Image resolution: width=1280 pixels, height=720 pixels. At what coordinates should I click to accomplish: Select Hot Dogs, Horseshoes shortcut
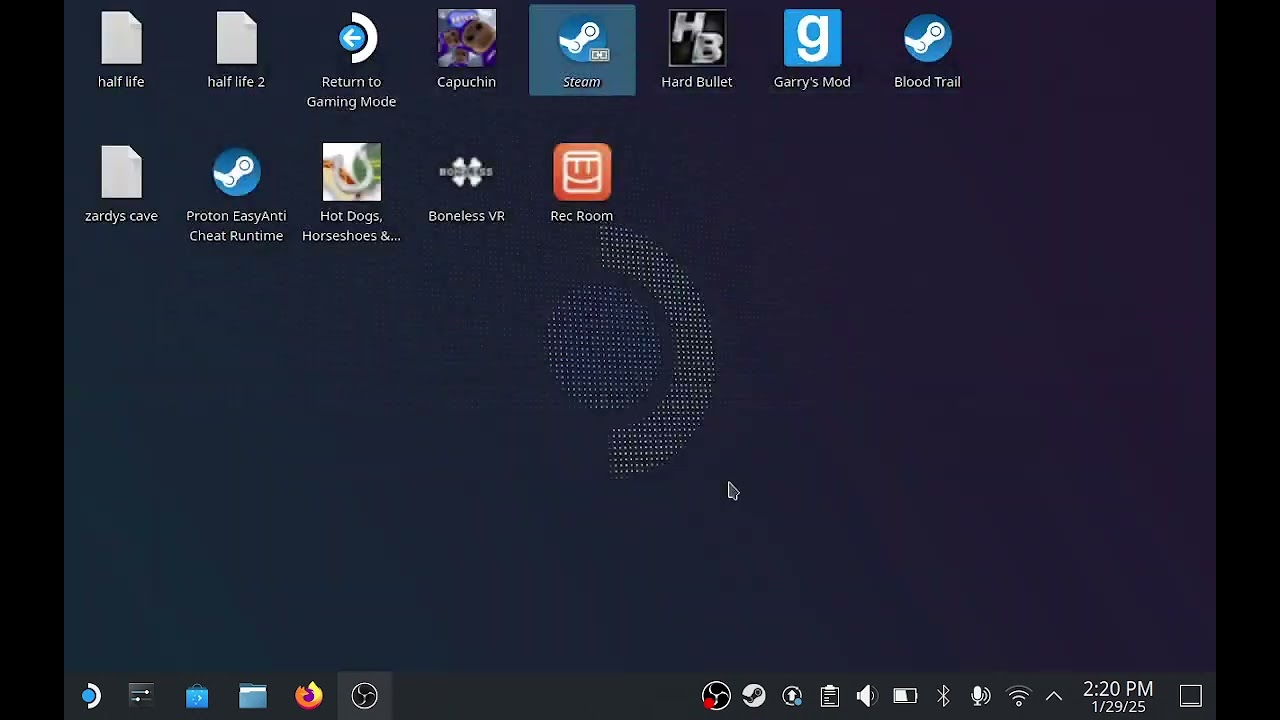point(351,195)
